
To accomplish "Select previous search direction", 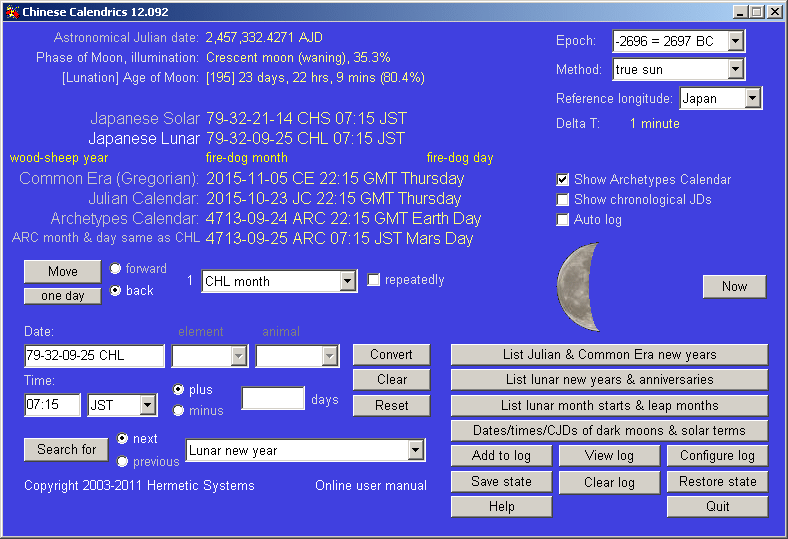I will (x=123, y=461).
